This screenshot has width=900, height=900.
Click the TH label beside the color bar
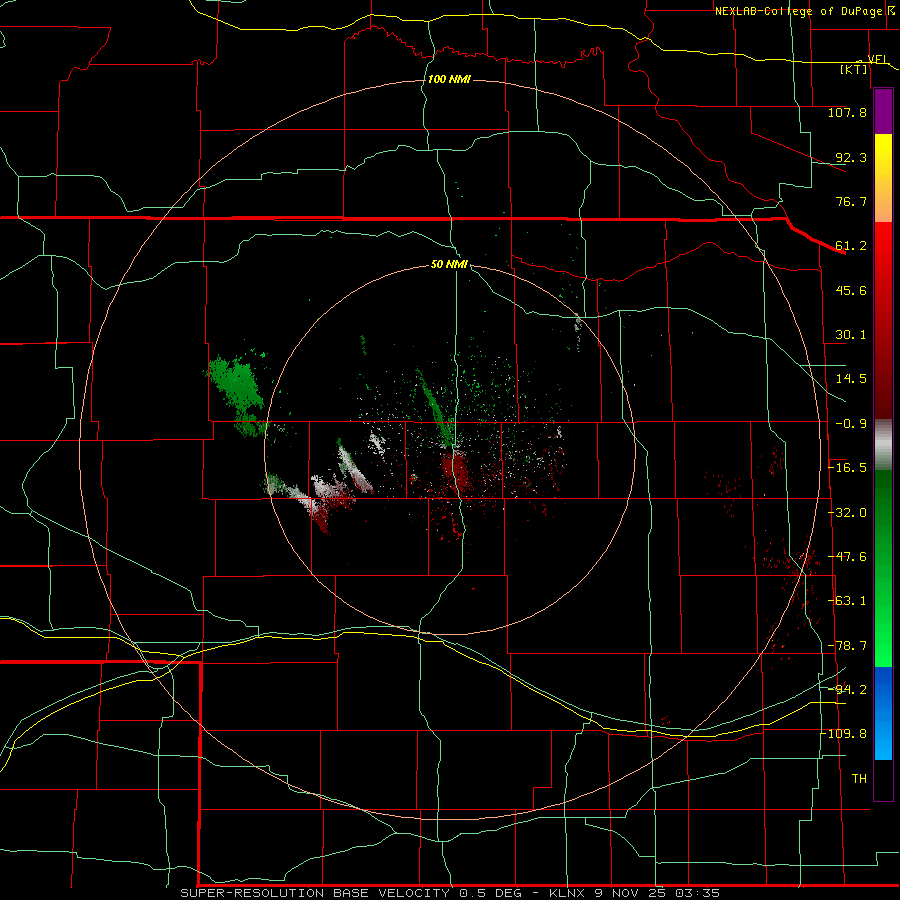(859, 779)
